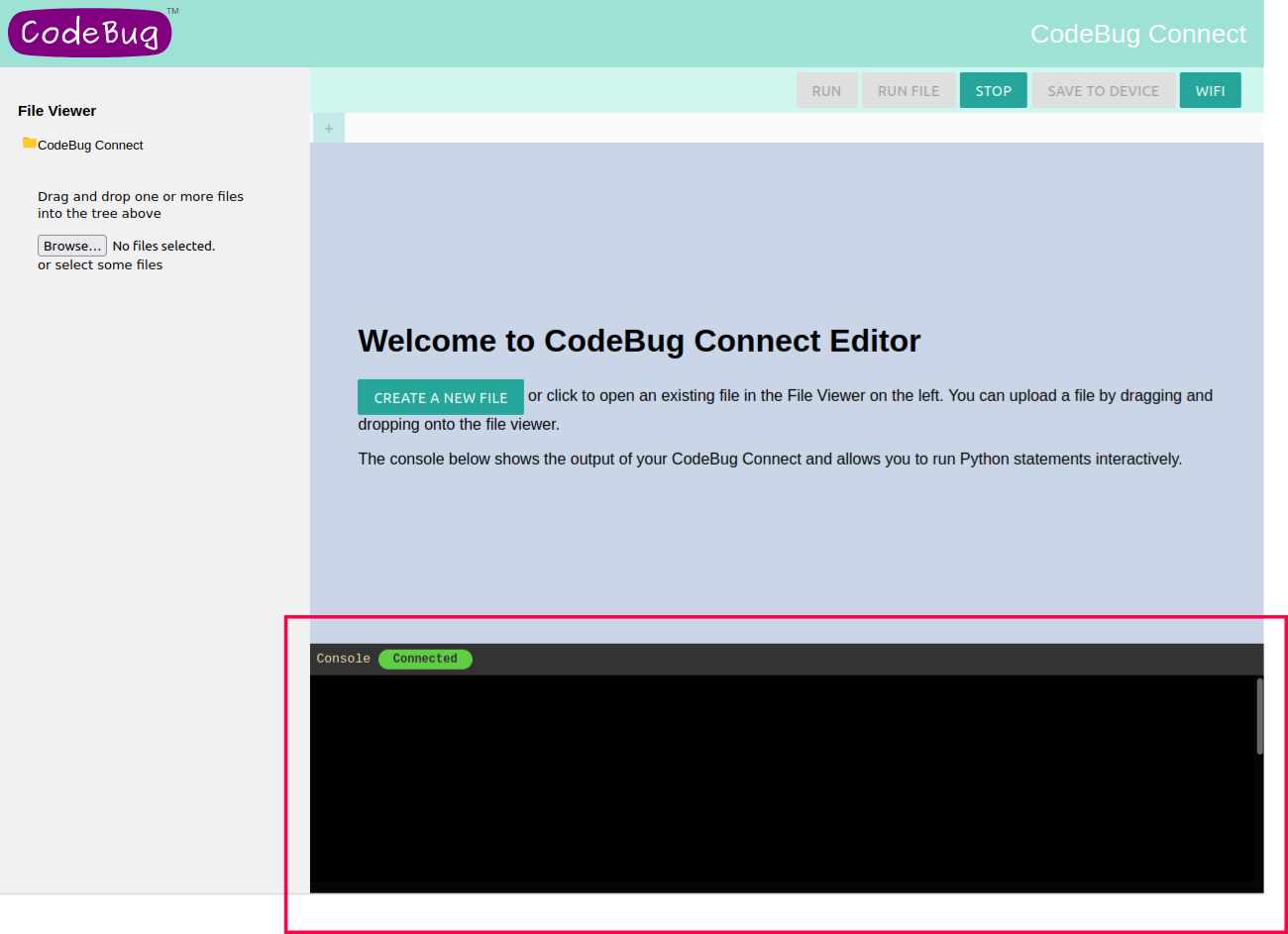Click Browse… to select files
The height and width of the screenshot is (934, 1288).
(x=72, y=246)
